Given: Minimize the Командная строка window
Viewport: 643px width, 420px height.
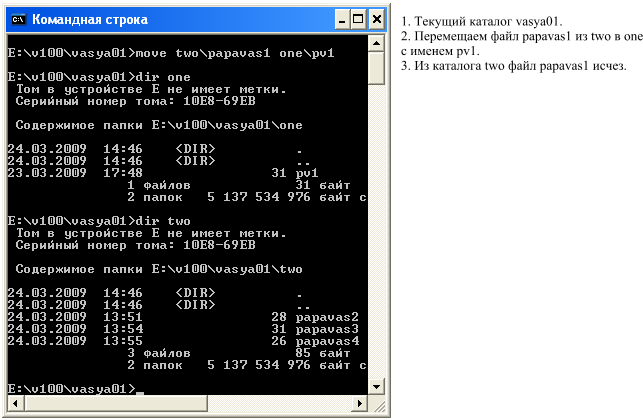Looking at the screenshot, I should click(x=342, y=19).
